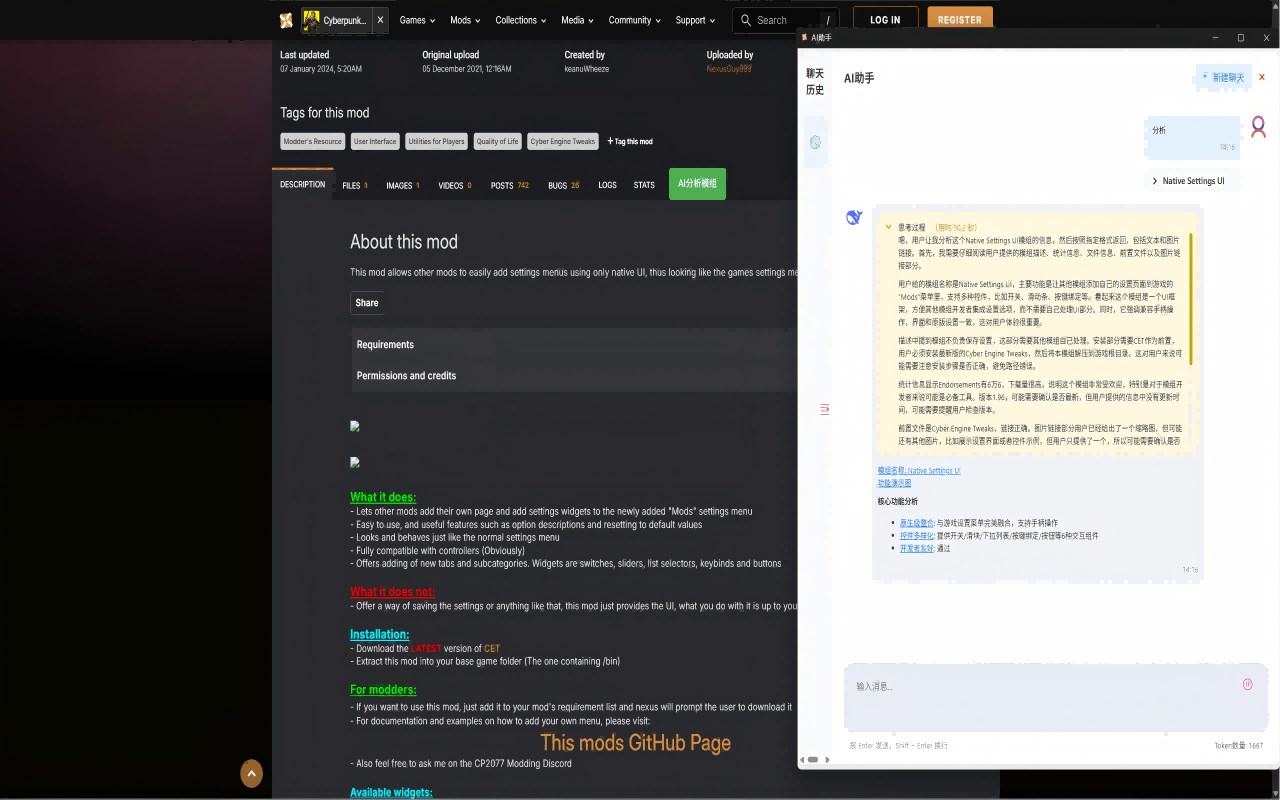Image resolution: width=1280 pixels, height=800 pixels.
Task: Click the AI助手 window title icon
Action: 805,38
